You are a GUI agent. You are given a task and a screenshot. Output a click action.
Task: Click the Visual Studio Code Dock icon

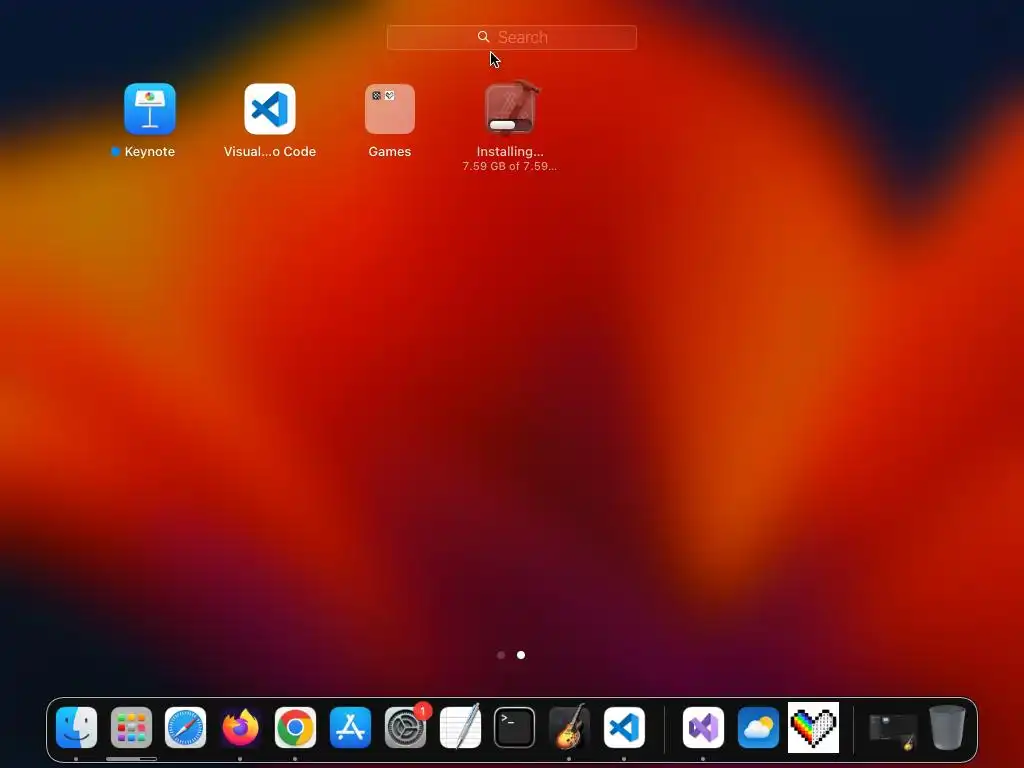click(624, 728)
